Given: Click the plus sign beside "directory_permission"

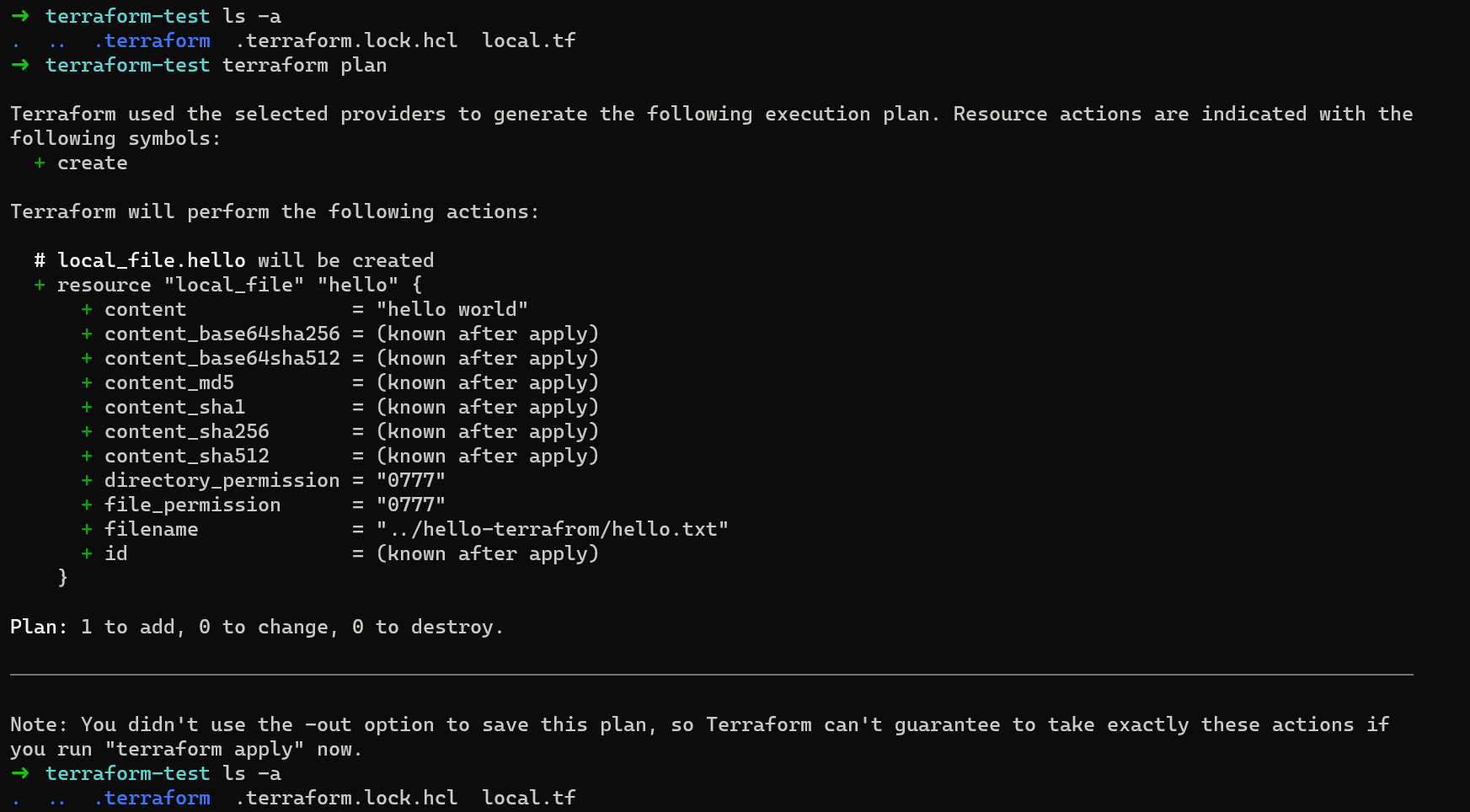Looking at the screenshot, I should pos(87,480).
